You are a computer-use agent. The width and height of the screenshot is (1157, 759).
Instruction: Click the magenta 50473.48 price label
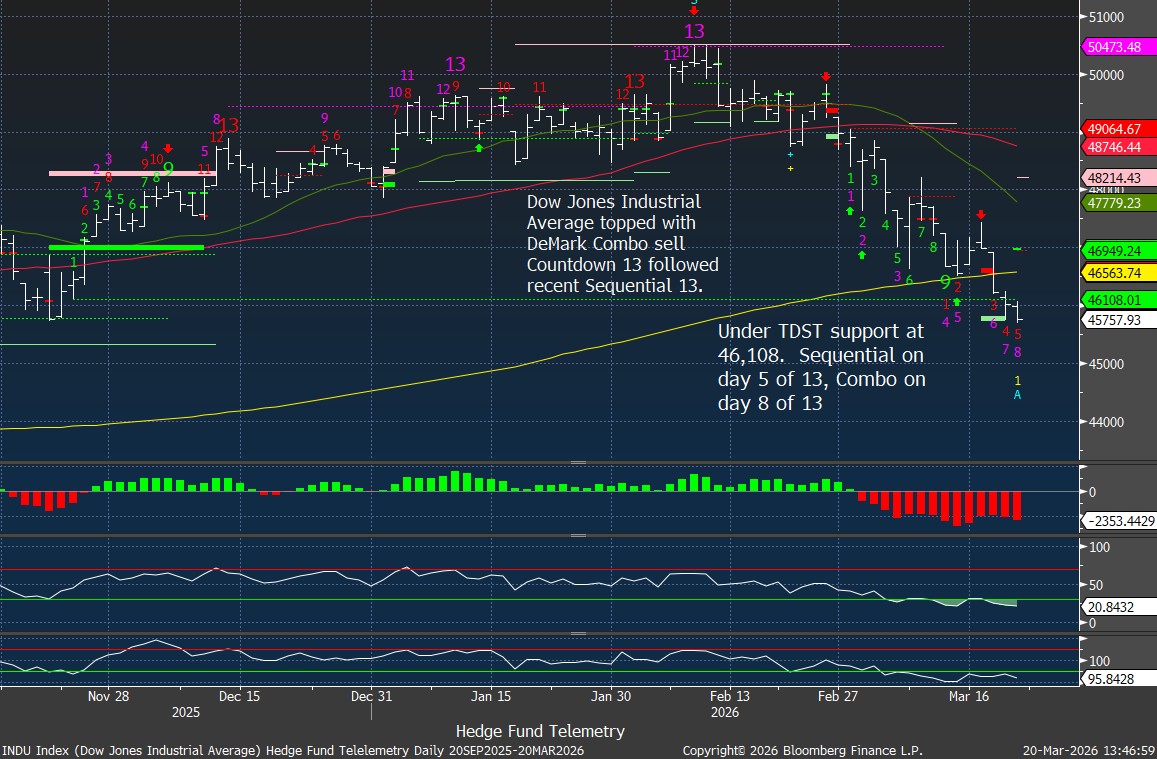[x=1118, y=47]
